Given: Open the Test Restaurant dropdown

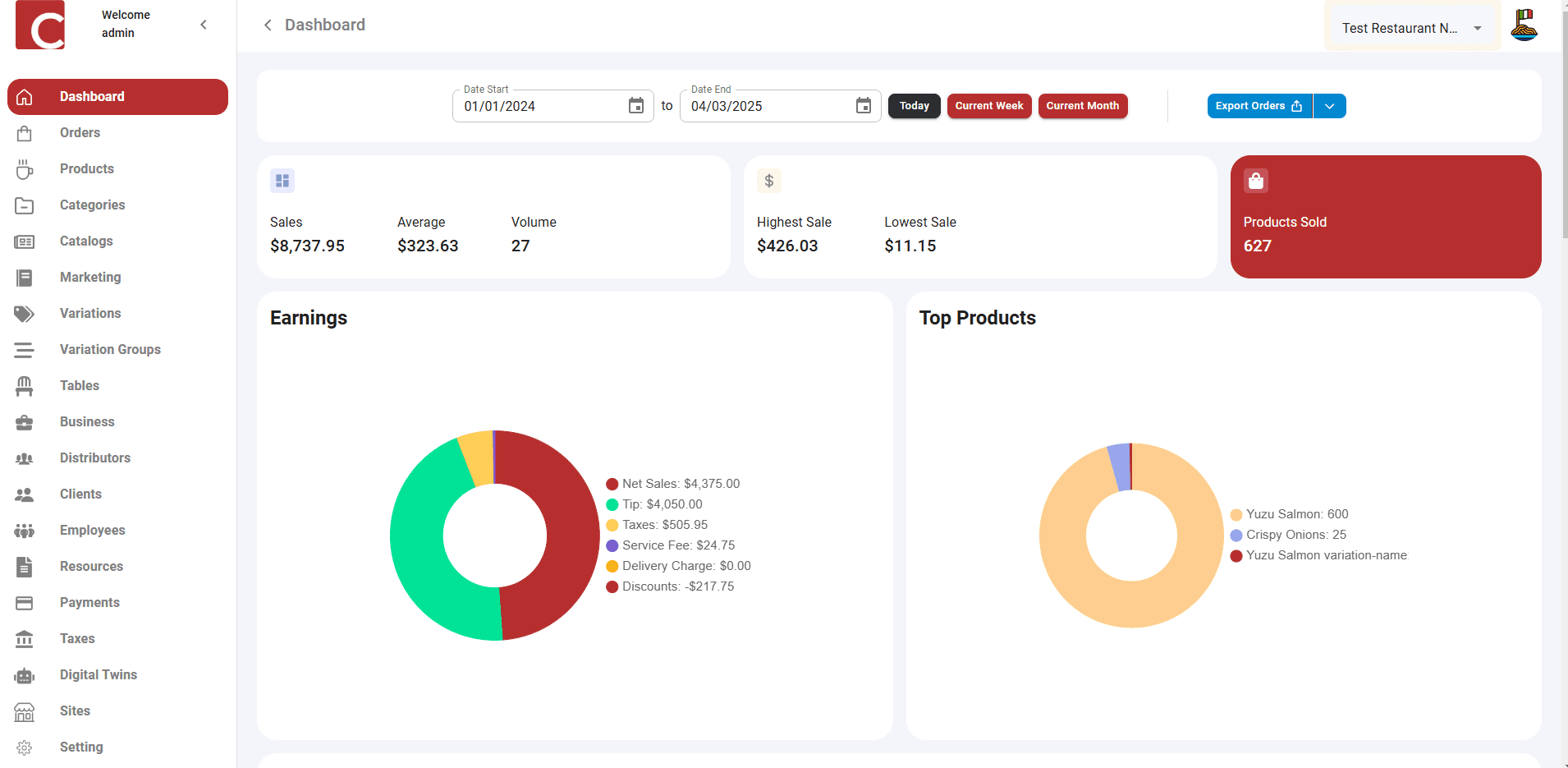Looking at the screenshot, I should pos(1410,26).
